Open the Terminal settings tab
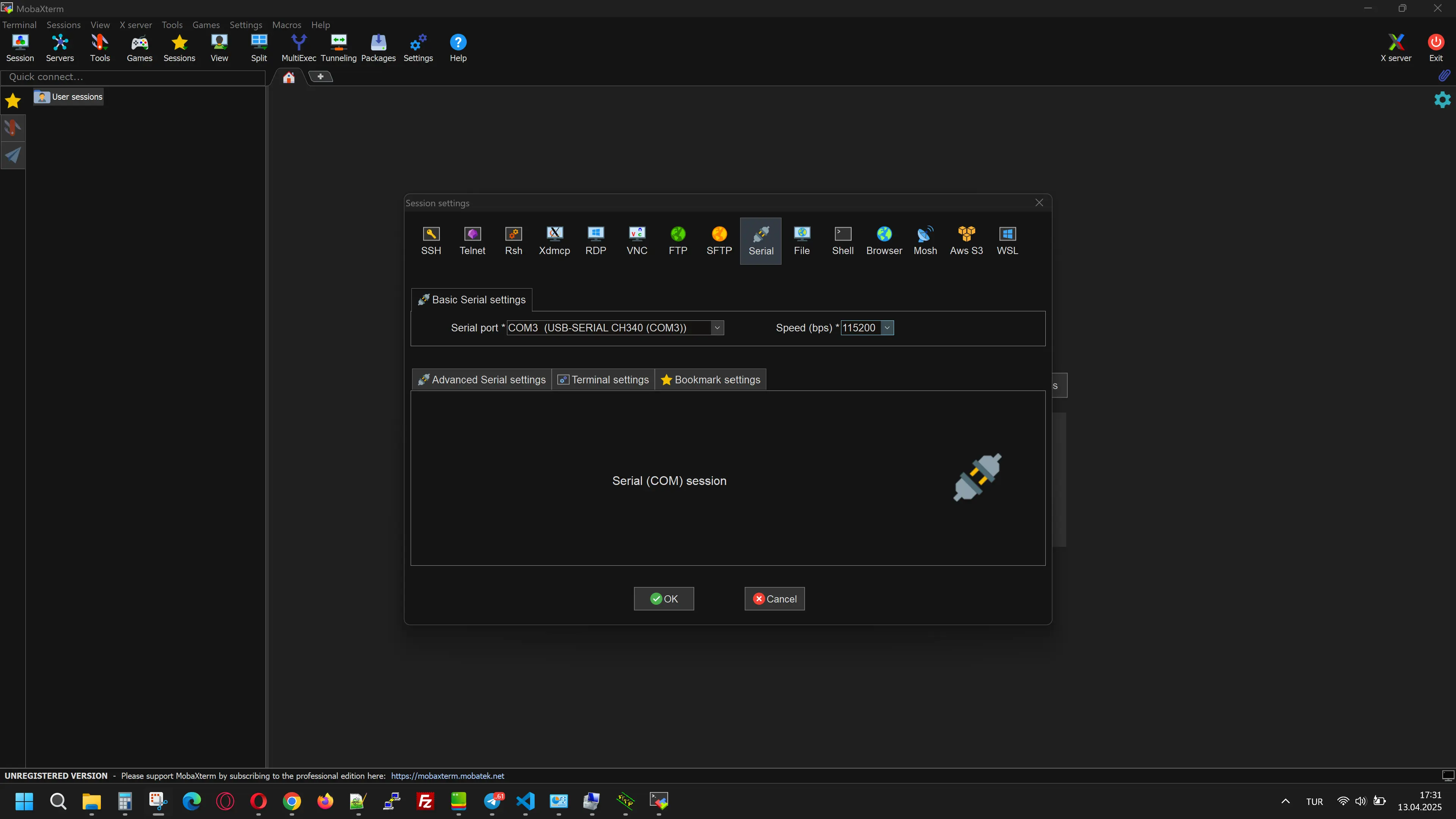Image resolution: width=1456 pixels, height=819 pixels. click(x=603, y=380)
